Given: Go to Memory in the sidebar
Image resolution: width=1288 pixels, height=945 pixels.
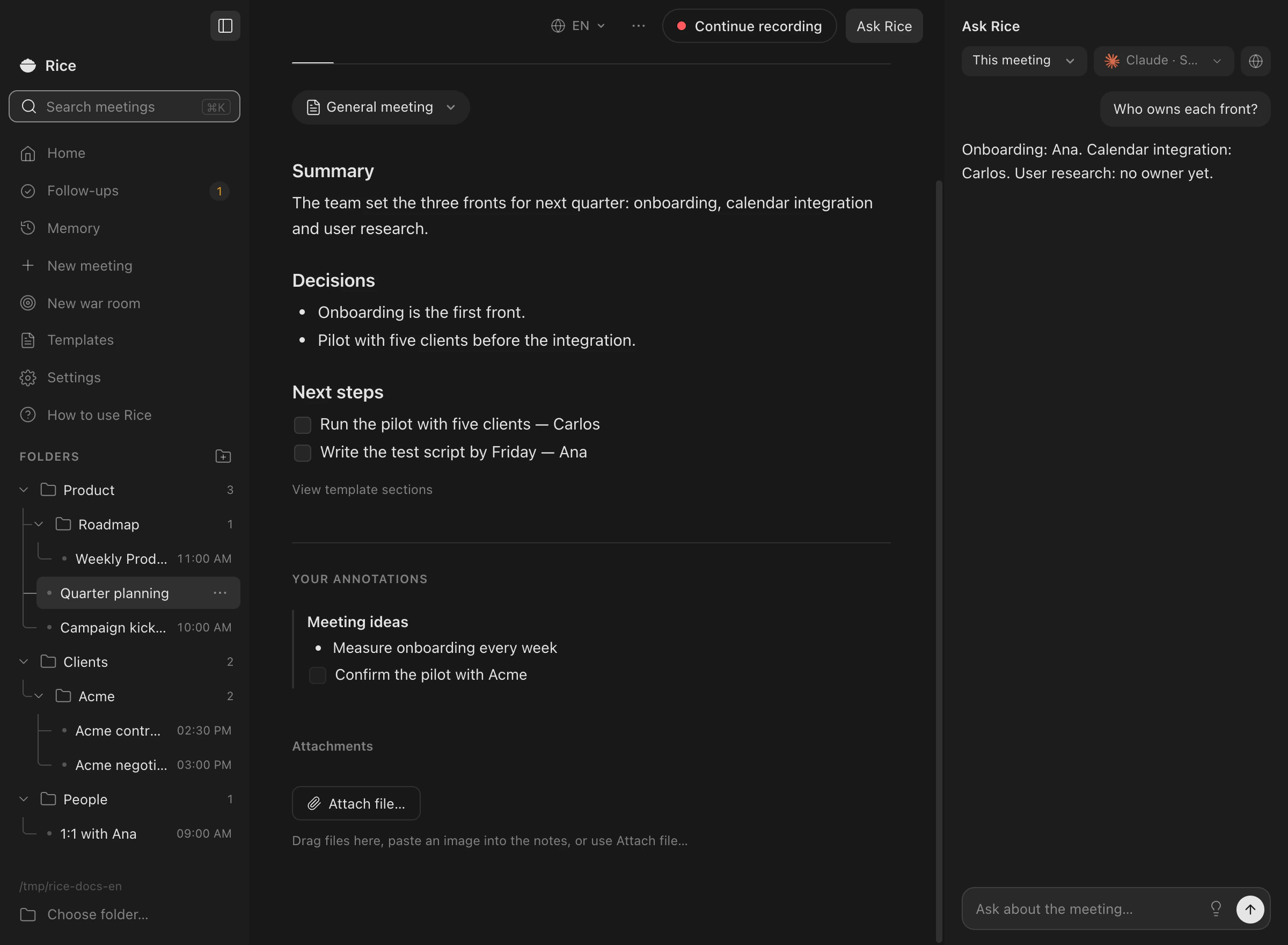Looking at the screenshot, I should 125,228.
